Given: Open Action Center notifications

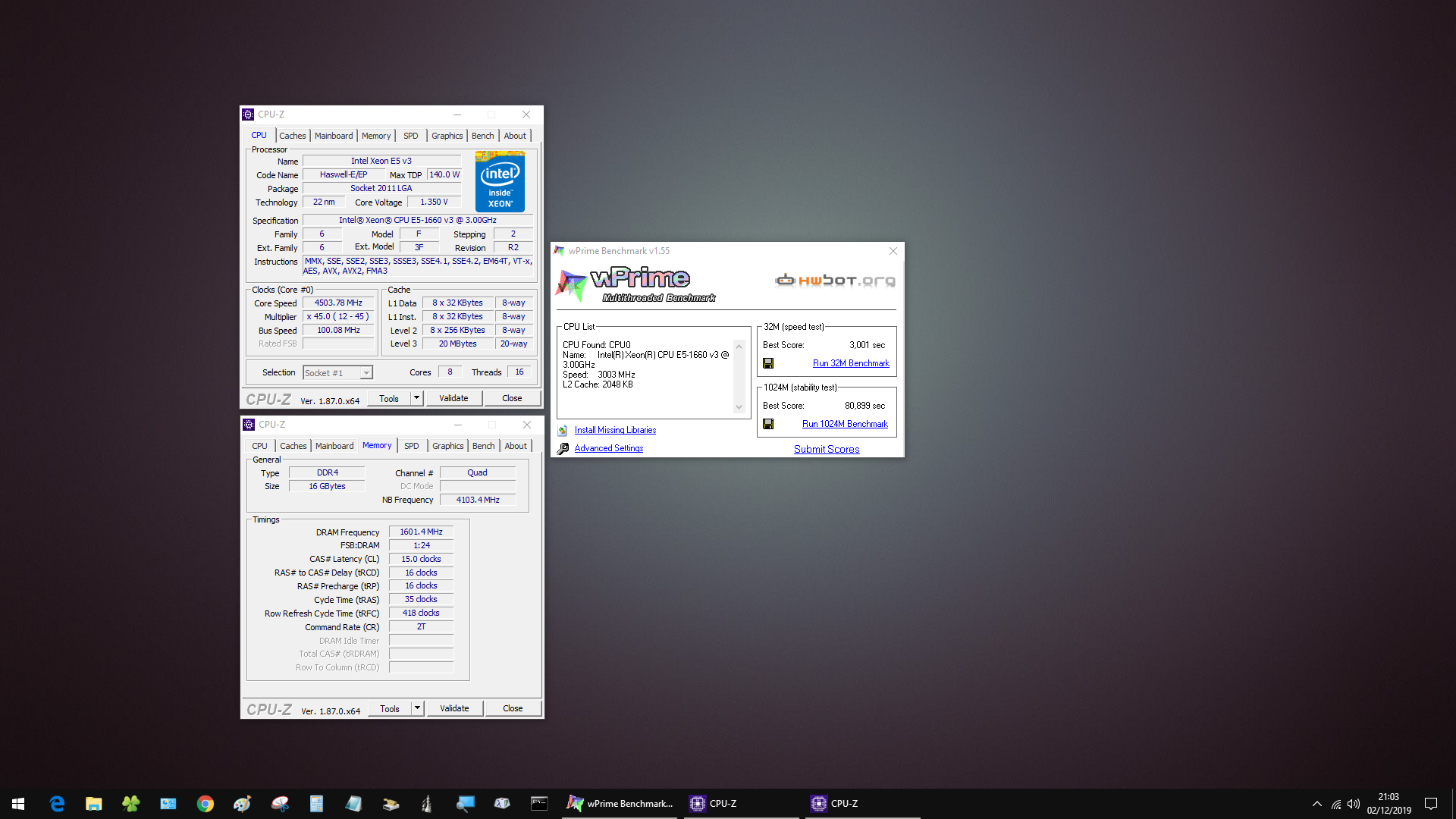Looking at the screenshot, I should point(1431,804).
